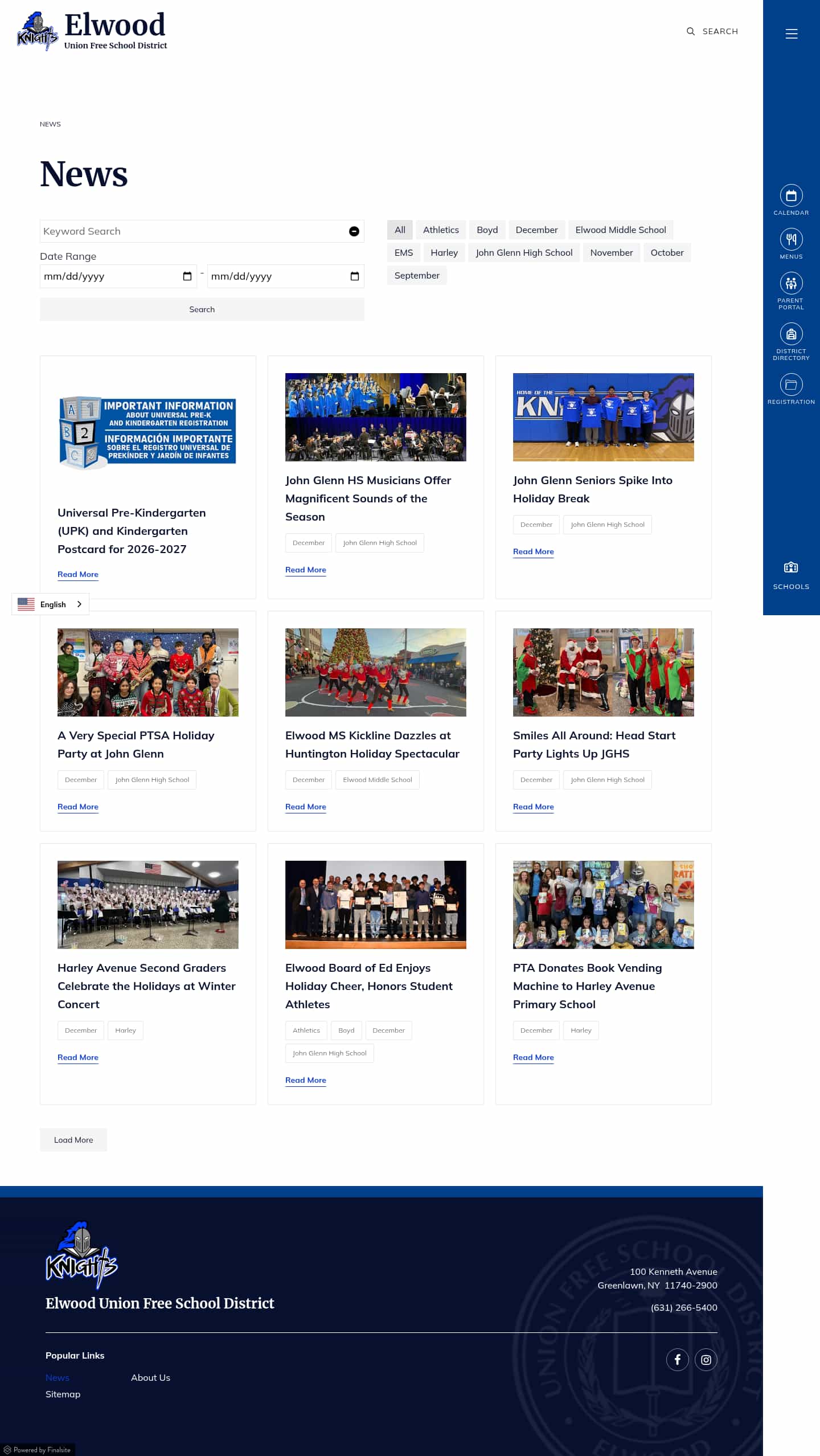Read More on PTSA Holiday Party
This screenshot has width=820, height=1456.
pos(78,807)
